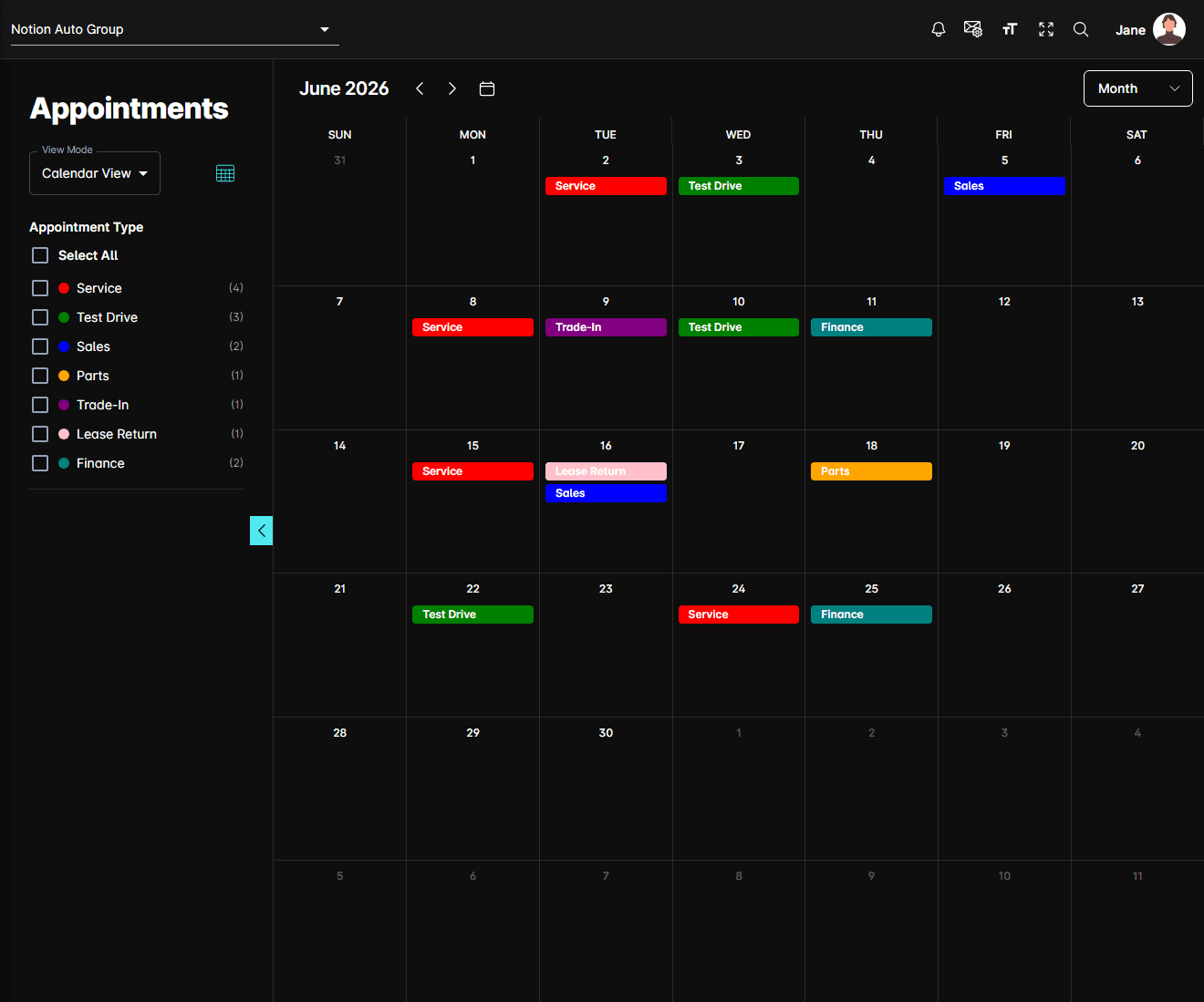
Task: Go to previous month arrow
Action: tap(420, 88)
